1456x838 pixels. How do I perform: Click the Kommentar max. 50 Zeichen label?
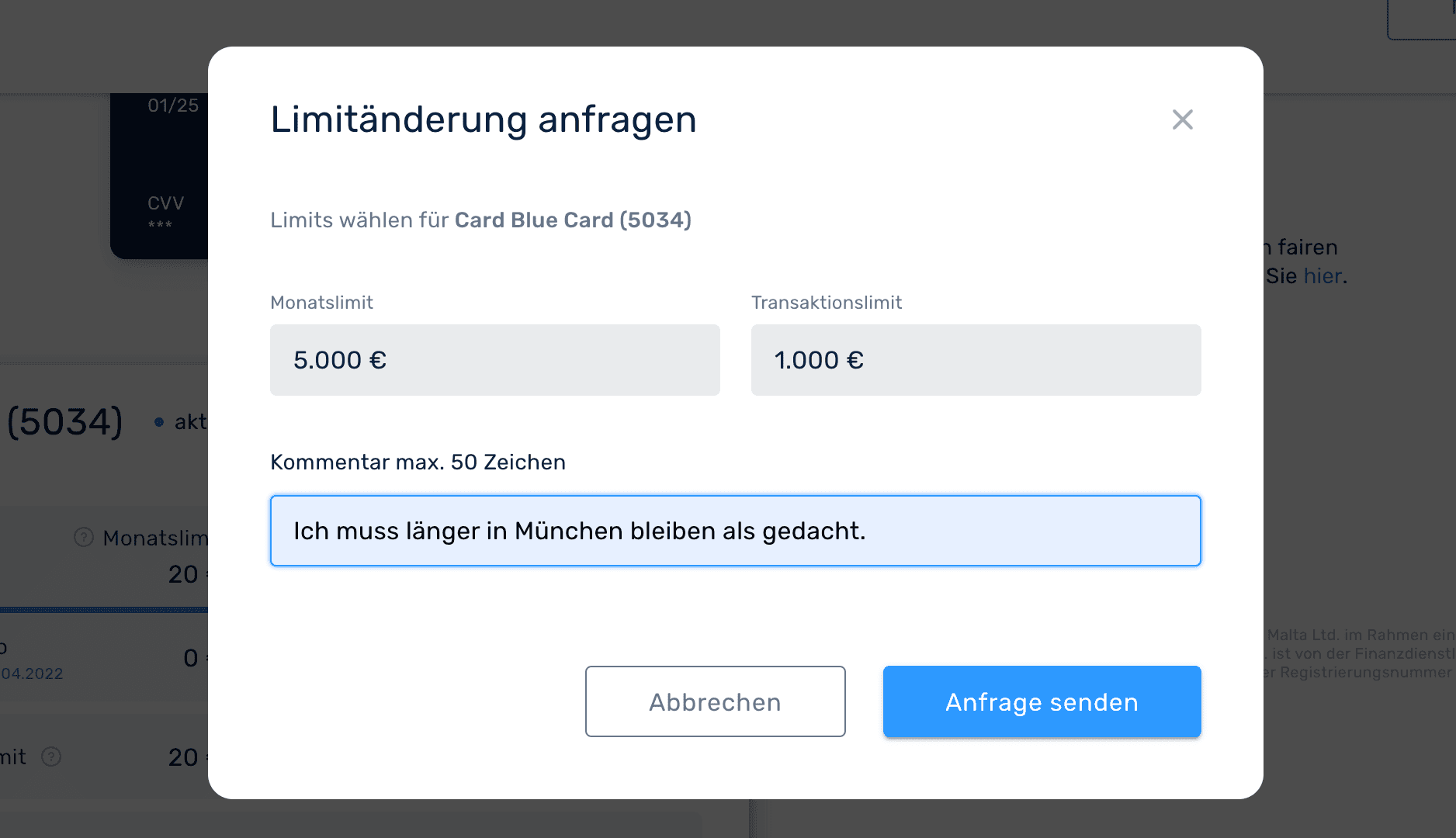417,462
